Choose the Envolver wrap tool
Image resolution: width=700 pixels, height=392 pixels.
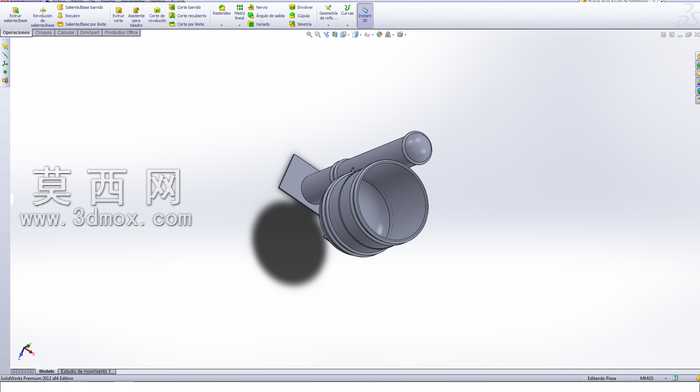[x=301, y=7]
